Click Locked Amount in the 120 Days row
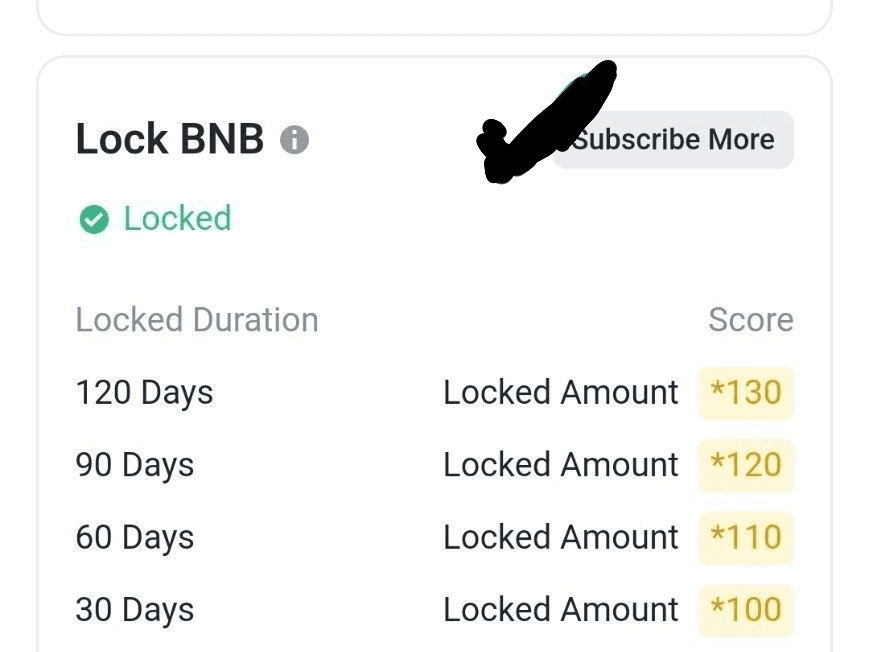 pos(561,393)
